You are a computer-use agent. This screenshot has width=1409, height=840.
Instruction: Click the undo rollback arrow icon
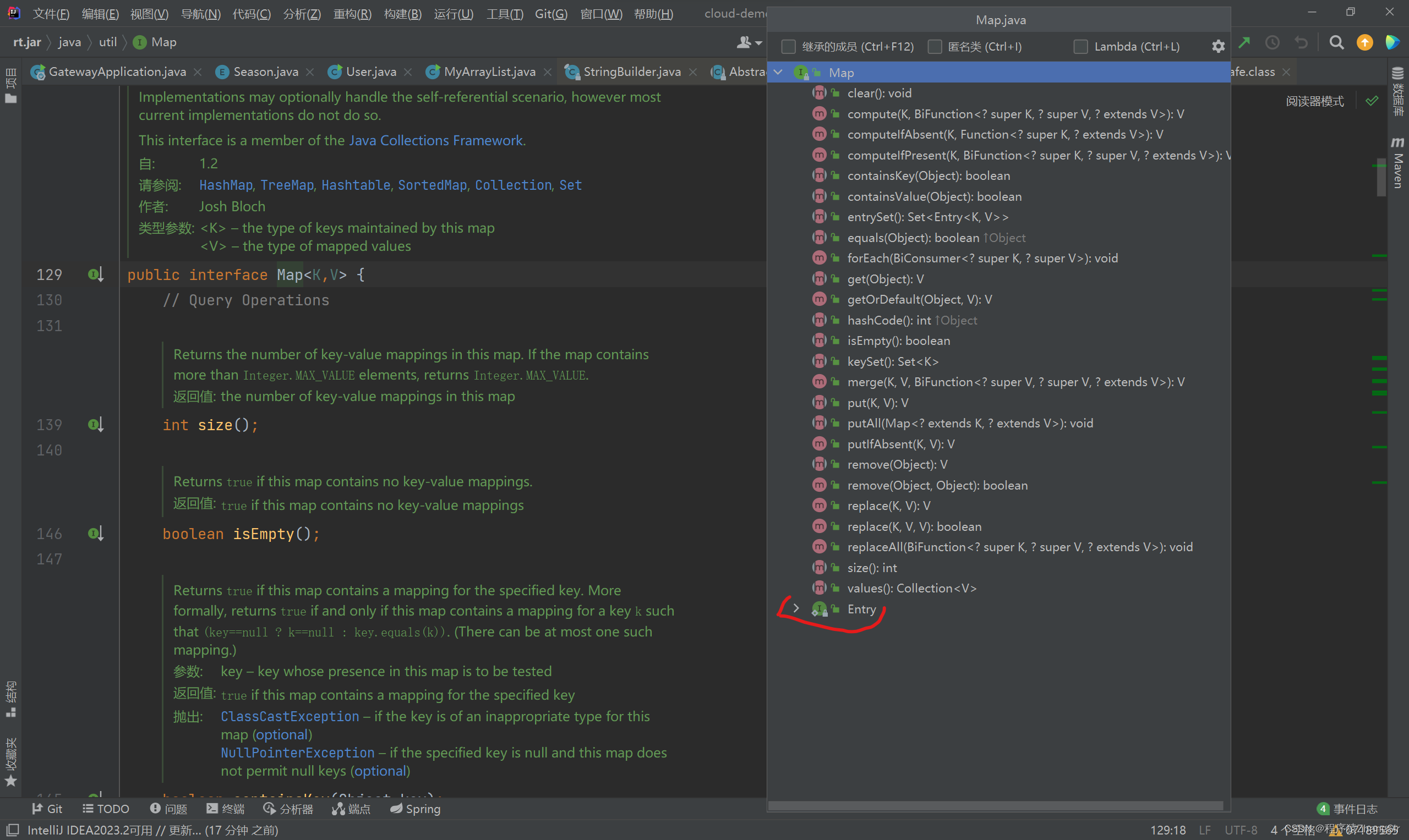pyautogui.click(x=1302, y=42)
